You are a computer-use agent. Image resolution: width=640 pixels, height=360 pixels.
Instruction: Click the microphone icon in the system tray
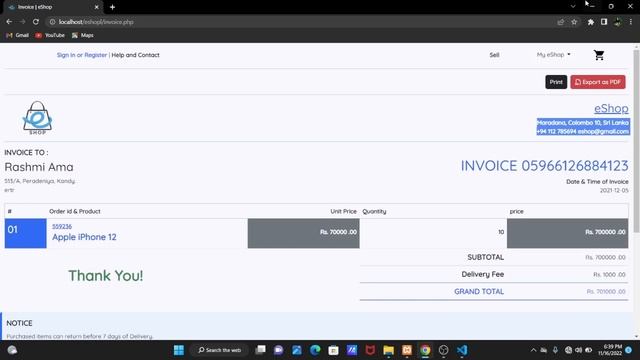click(x=555, y=350)
